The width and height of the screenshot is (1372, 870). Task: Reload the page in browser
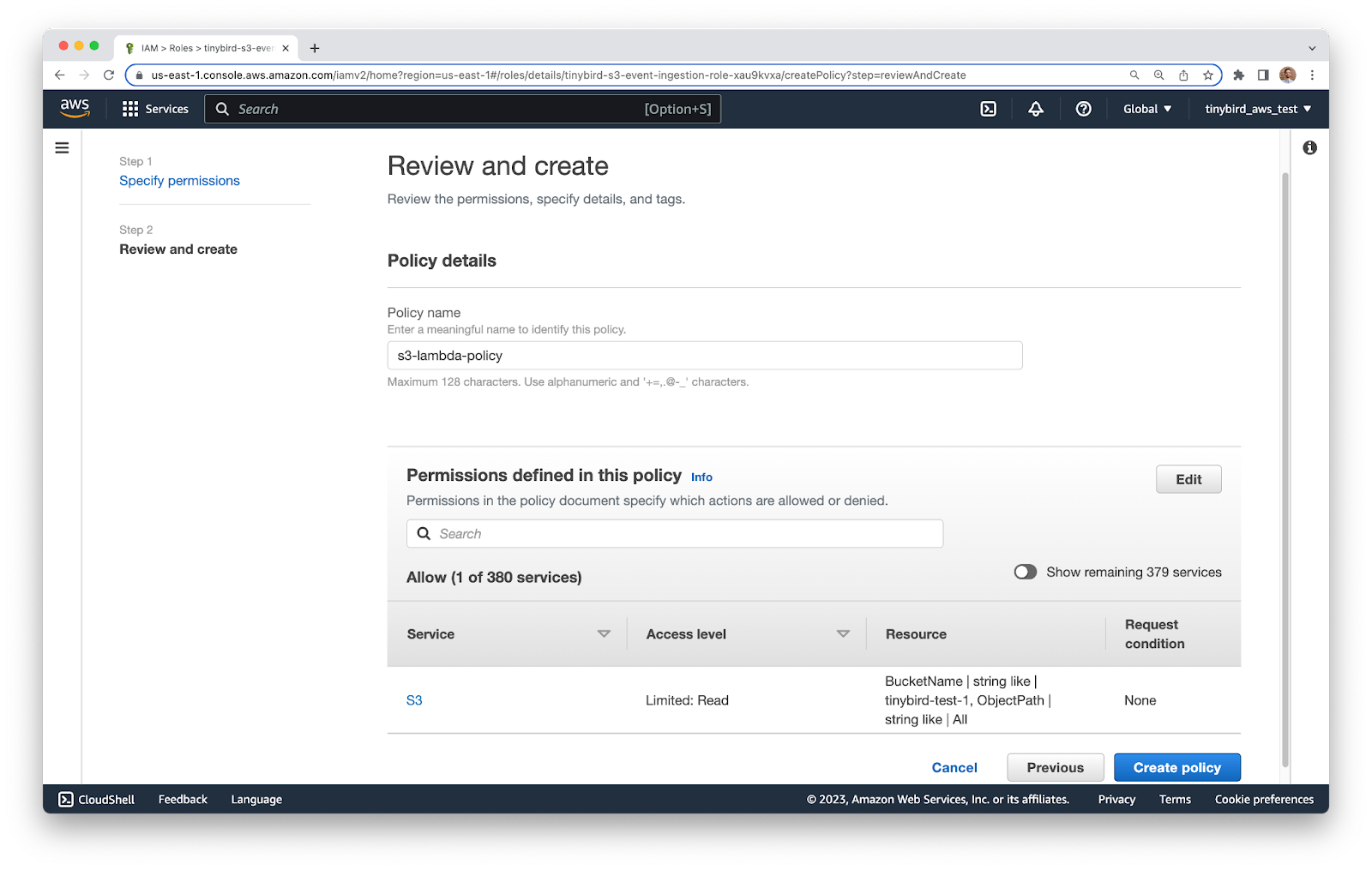[109, 75]
